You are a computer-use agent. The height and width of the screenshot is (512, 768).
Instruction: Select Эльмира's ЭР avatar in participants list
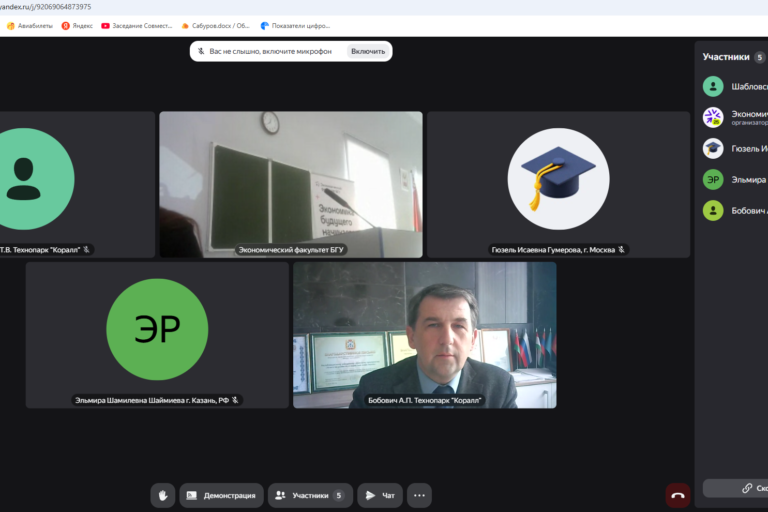pyautogui.click(x=713, y=180)
